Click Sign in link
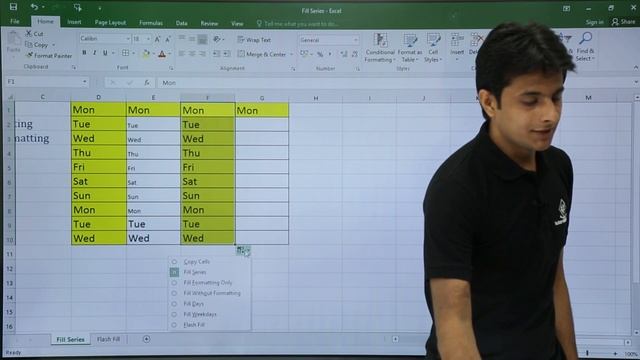This screenshot has width=640, height=360. (x=595, y=22)
